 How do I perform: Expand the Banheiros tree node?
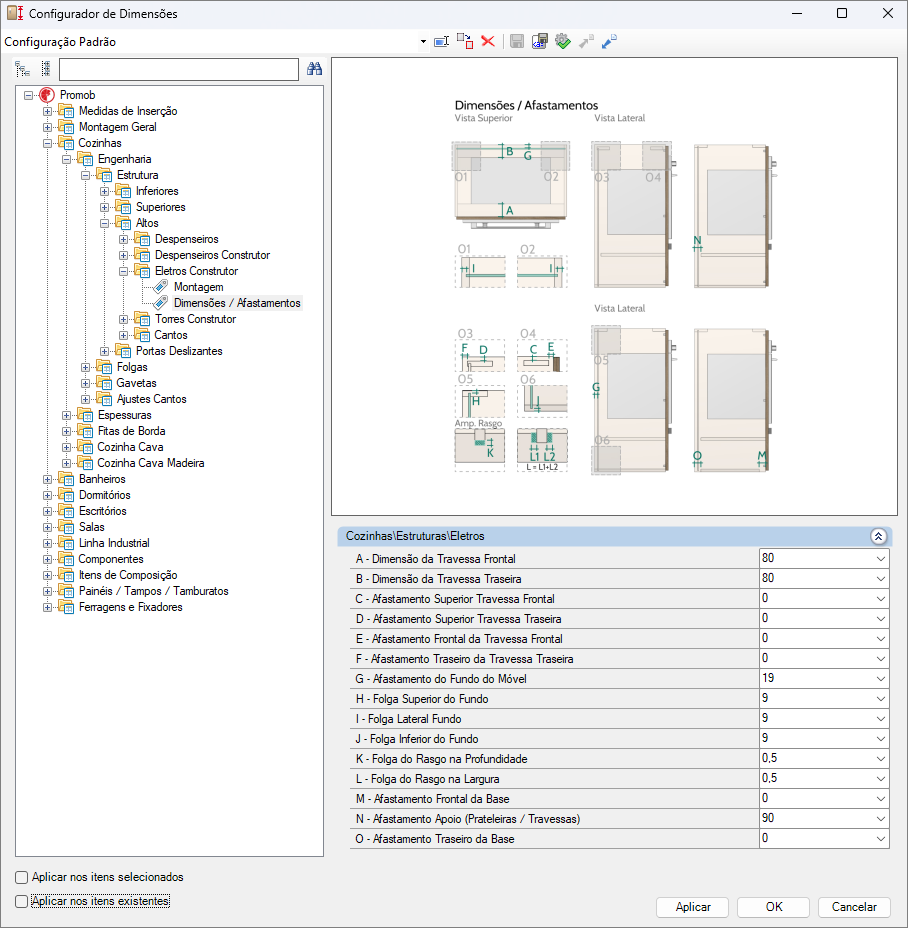coord(47,479)
